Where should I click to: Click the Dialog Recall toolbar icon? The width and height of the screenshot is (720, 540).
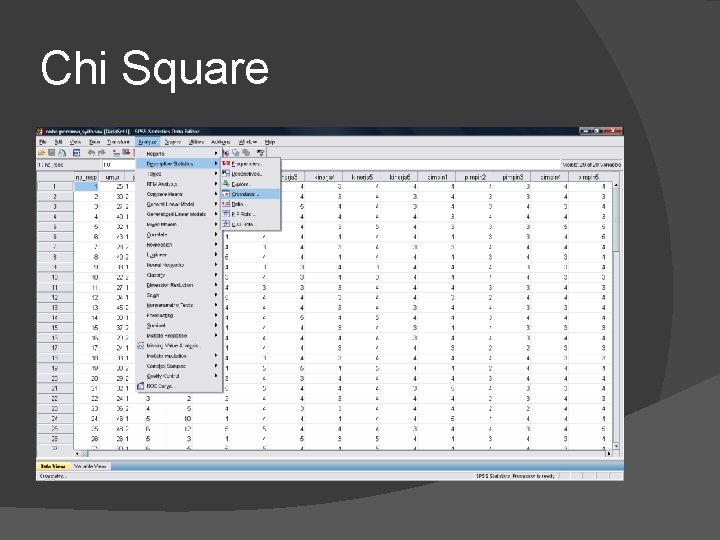[x=77, y=153]
